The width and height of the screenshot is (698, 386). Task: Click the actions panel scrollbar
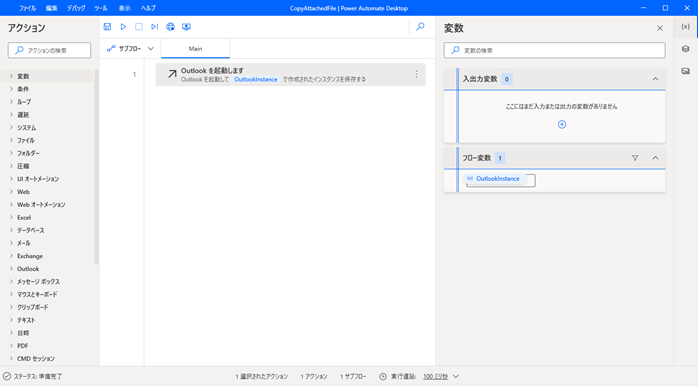point(96,167)
